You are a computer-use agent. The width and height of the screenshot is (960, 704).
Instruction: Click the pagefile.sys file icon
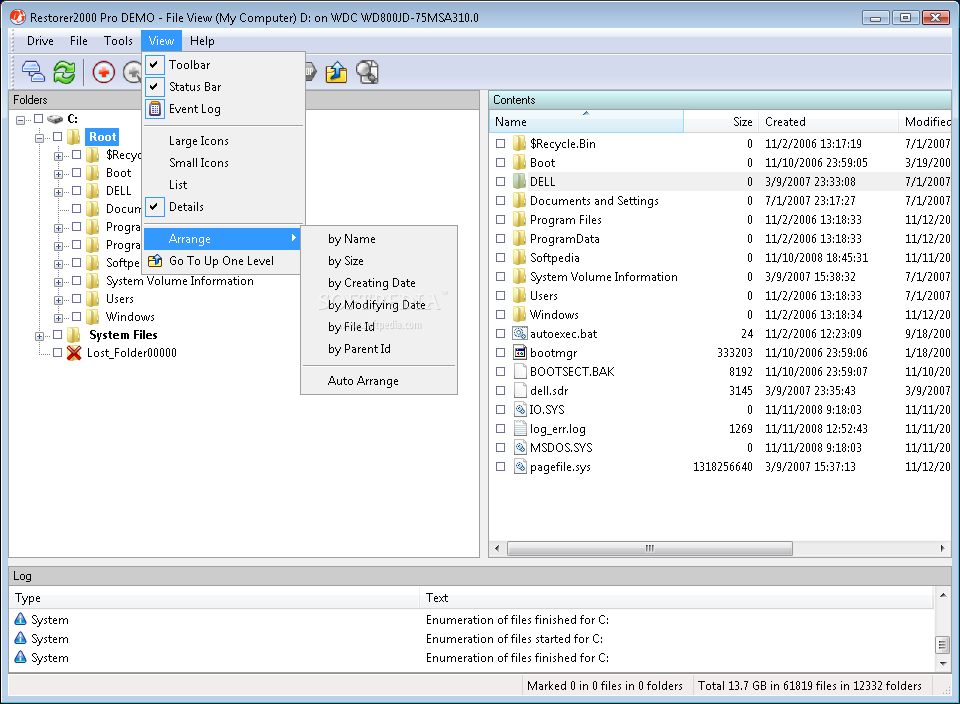click(520, 466)
